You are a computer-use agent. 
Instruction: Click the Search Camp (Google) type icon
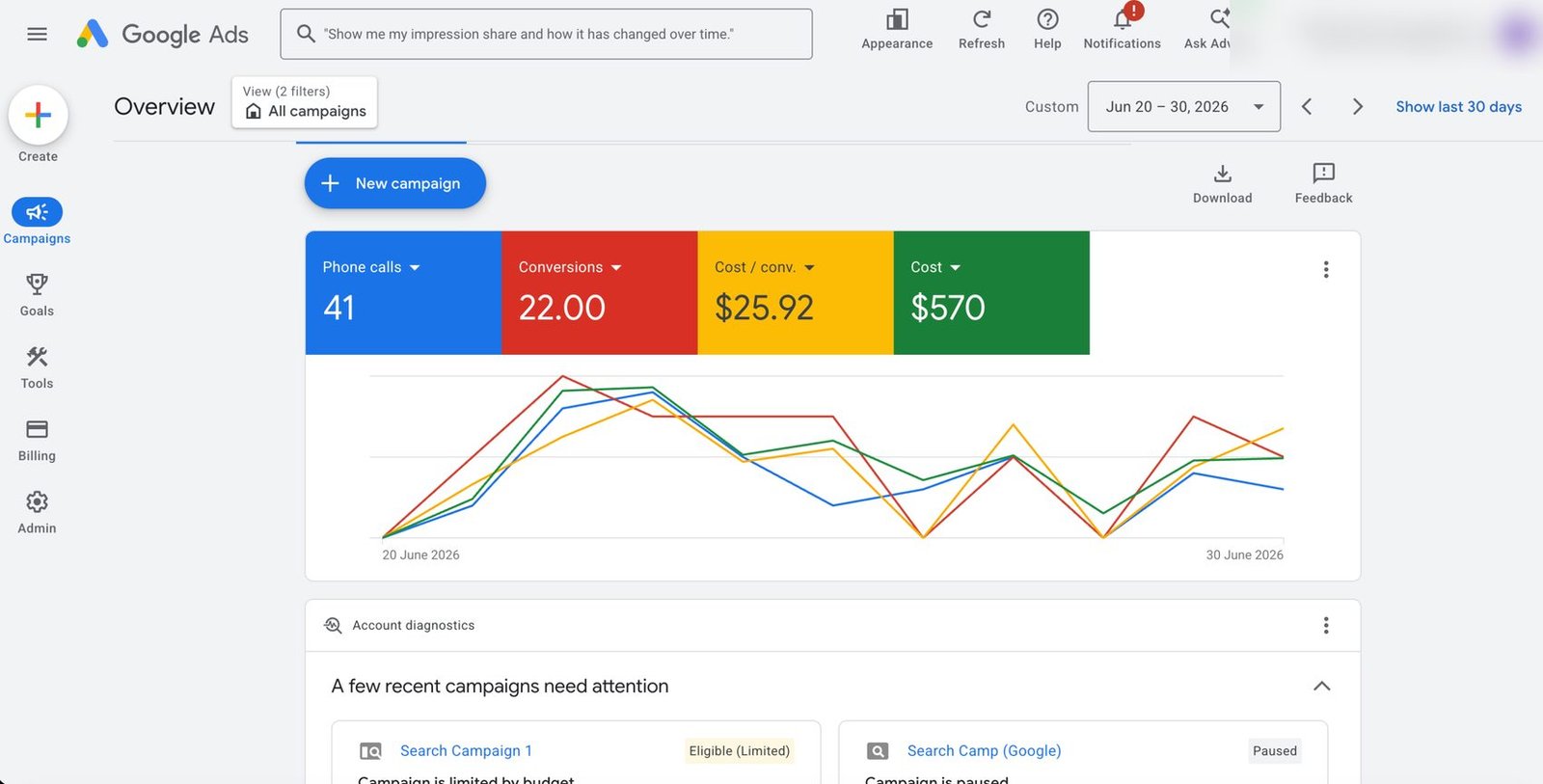click(878, 751)
